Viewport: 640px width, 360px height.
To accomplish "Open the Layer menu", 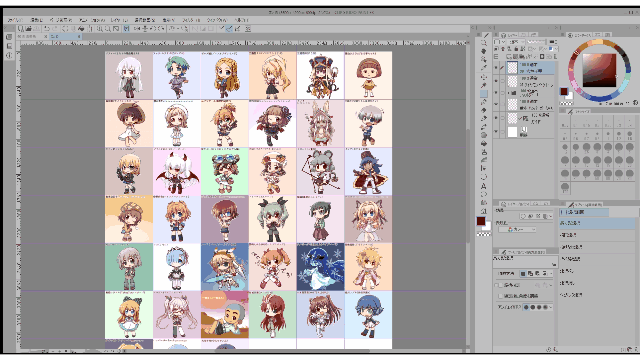I will [119, 20].
